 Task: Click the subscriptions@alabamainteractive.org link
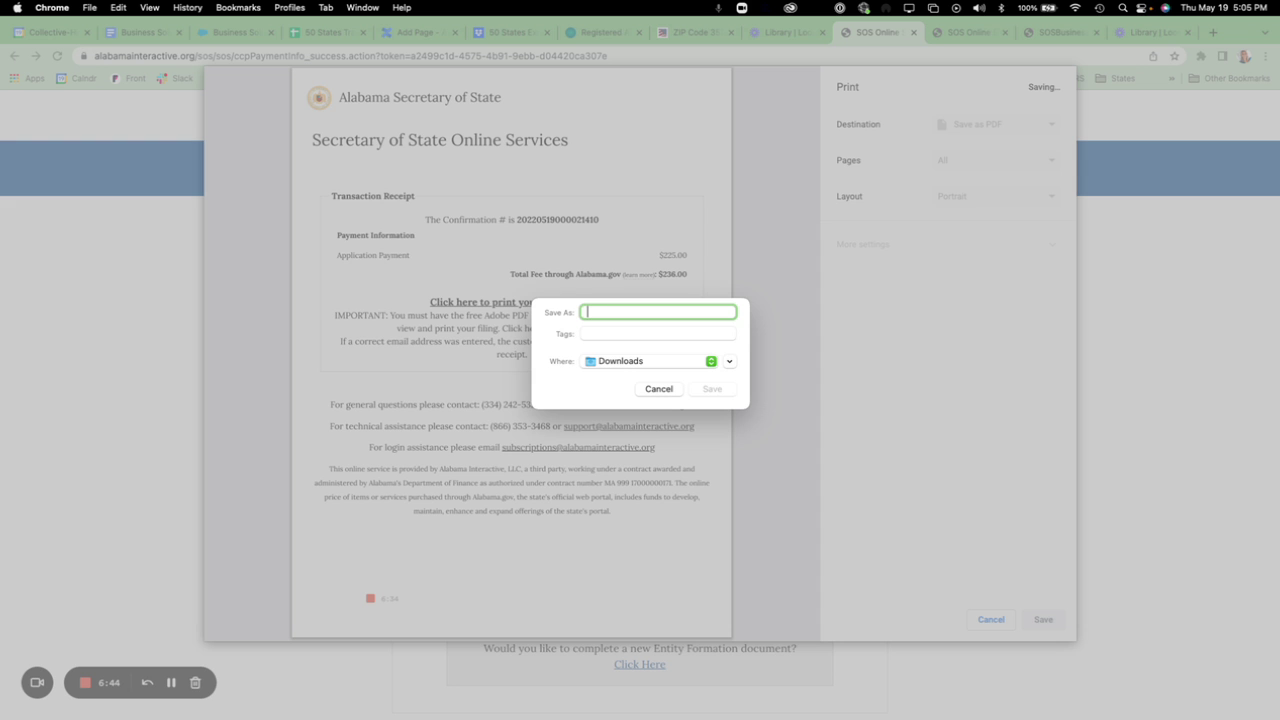(578, 447)
